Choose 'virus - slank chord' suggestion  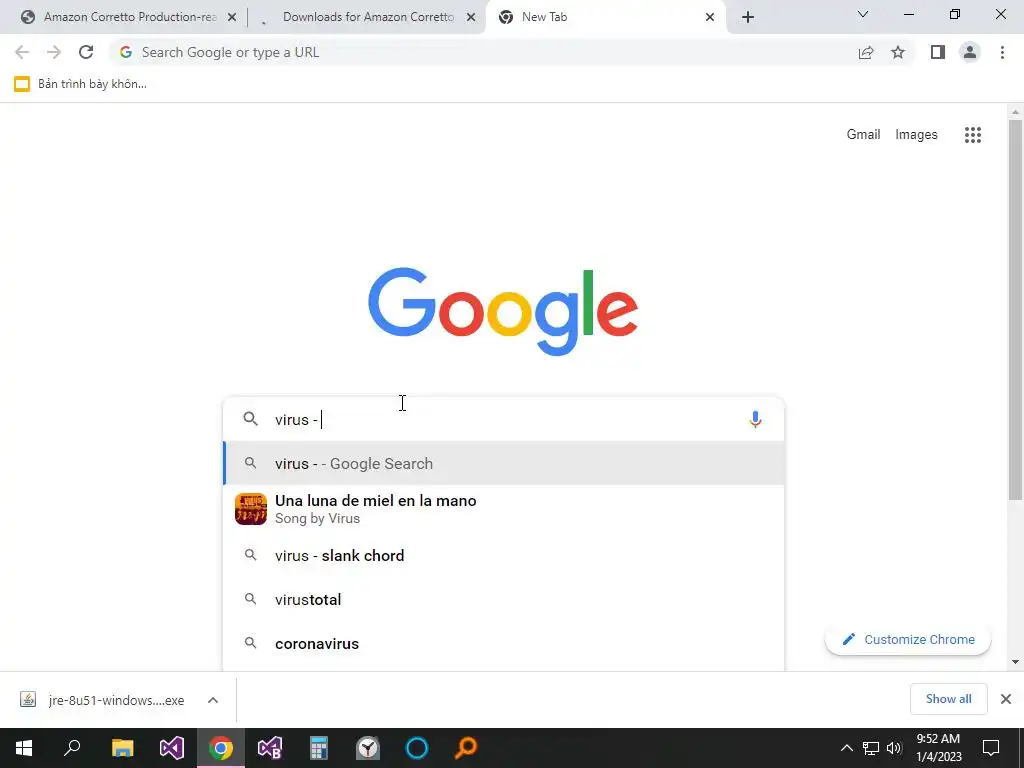coord(503,555)
